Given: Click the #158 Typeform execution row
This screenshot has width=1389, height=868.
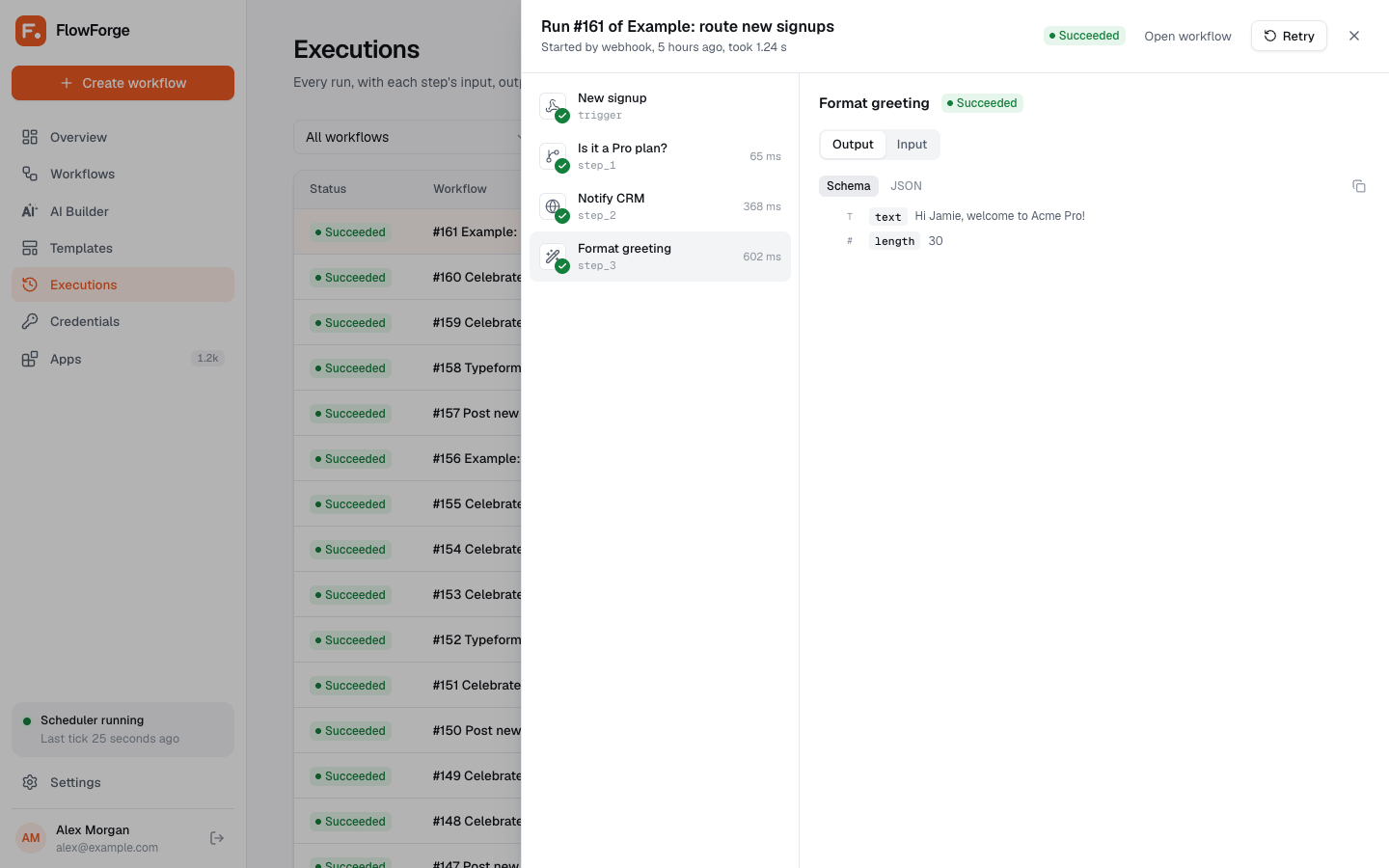Looking at the screenshot, I should 408,367.
